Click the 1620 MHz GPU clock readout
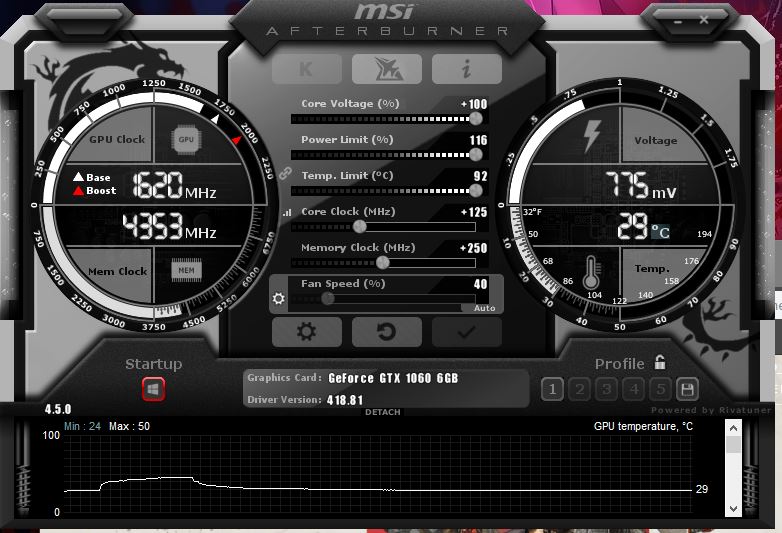The height and width of the screenshot is (533, 782). coord(174,185)
